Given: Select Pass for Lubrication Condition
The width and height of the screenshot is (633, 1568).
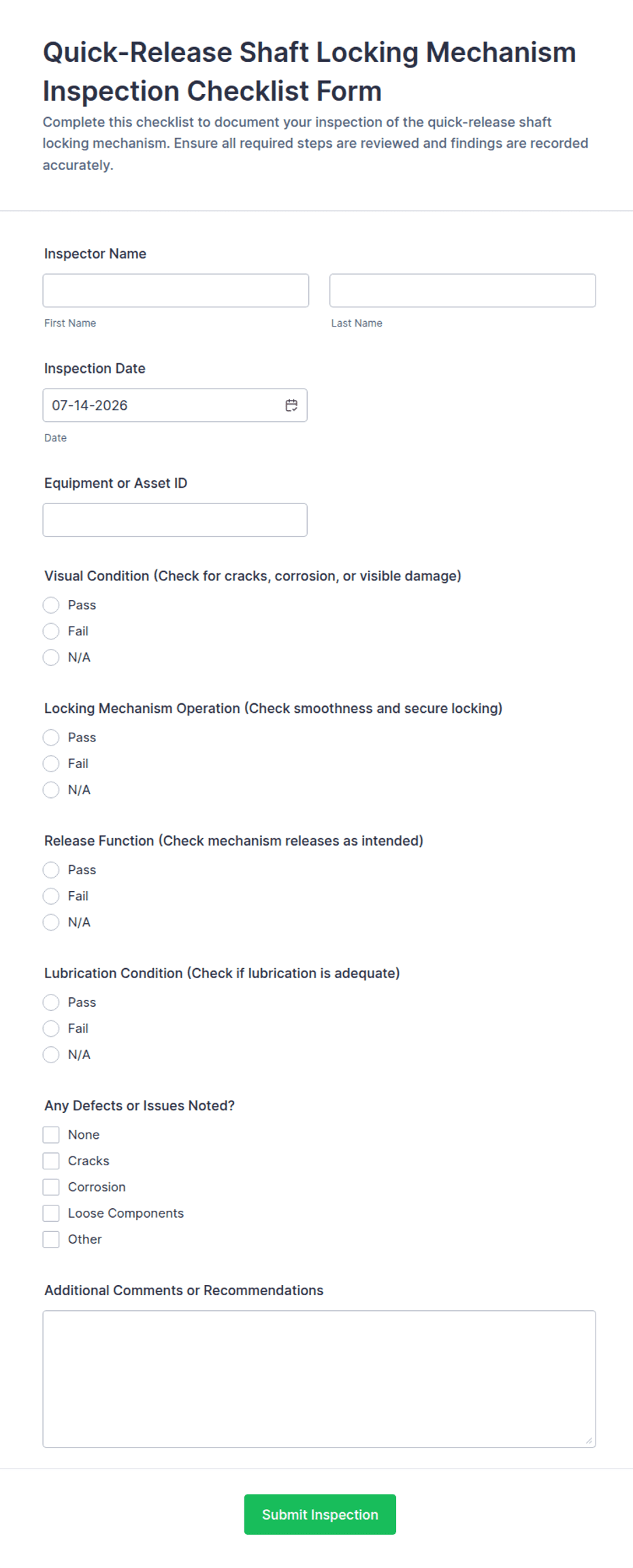Looking at the screenshot, I should [x=51, y=1002].
